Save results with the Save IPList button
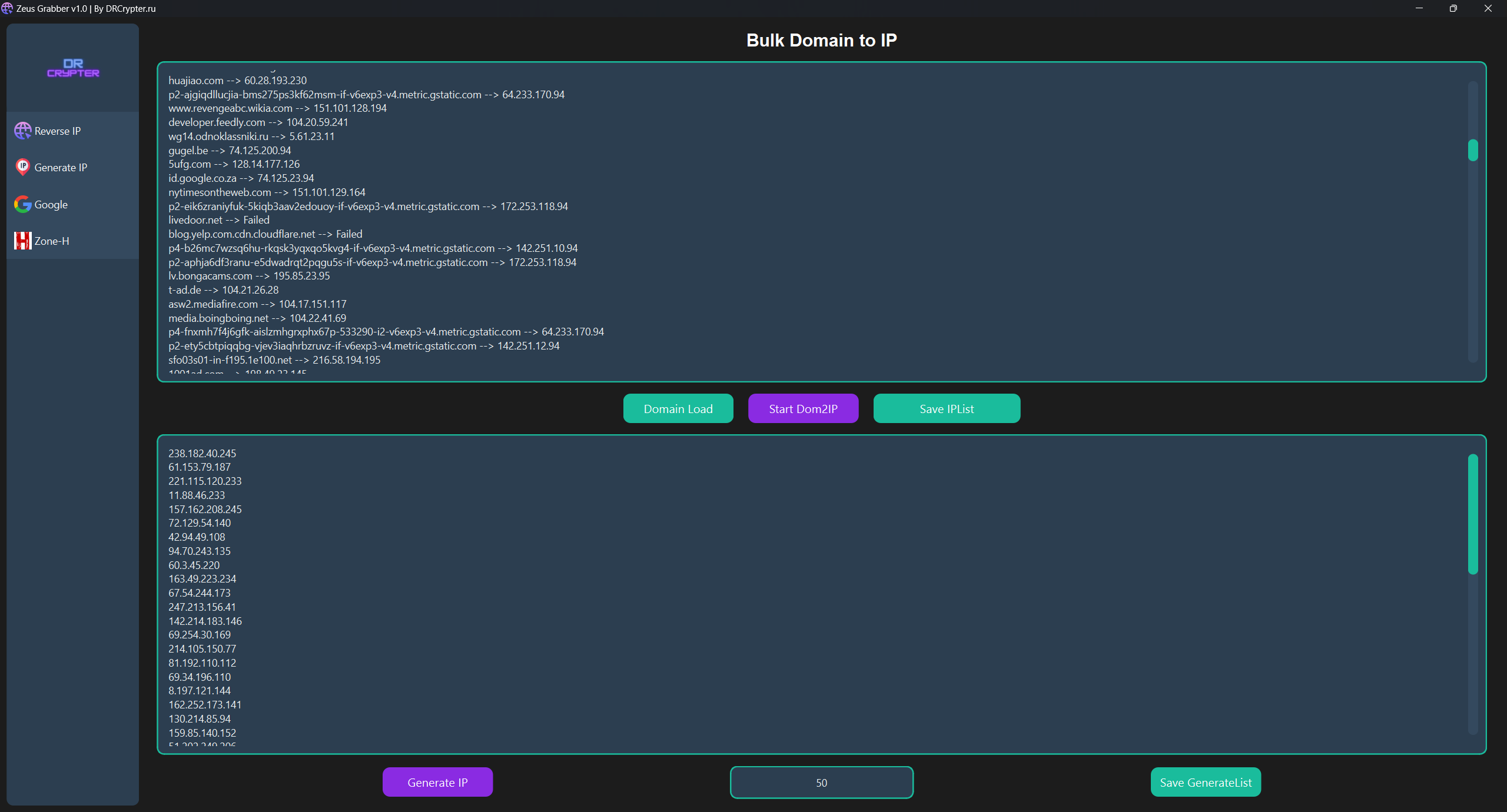 pos(945,408)
